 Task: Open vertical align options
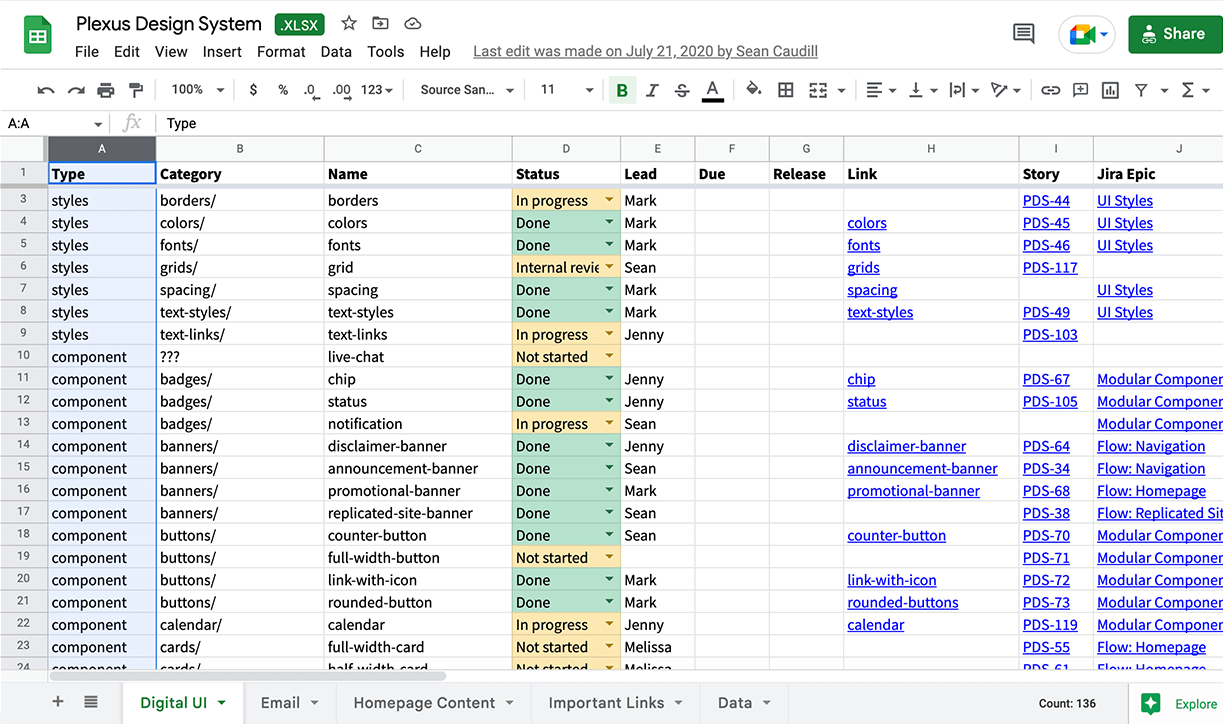tap(922, 90)
